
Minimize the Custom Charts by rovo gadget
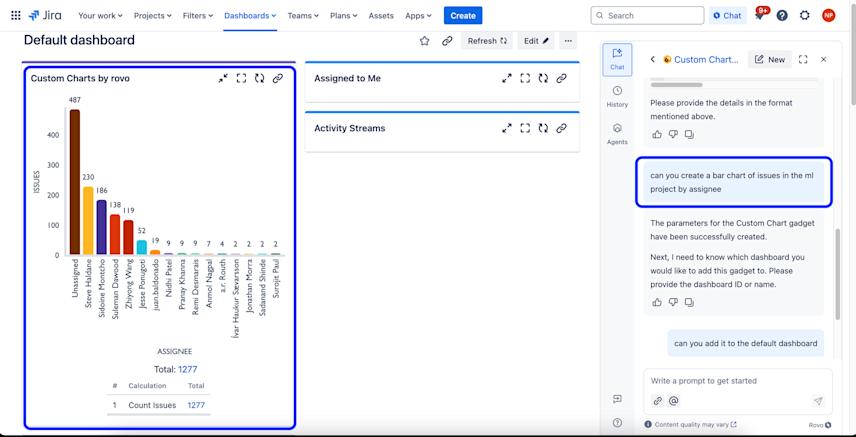pyautogui.click(x=223, y=78)
